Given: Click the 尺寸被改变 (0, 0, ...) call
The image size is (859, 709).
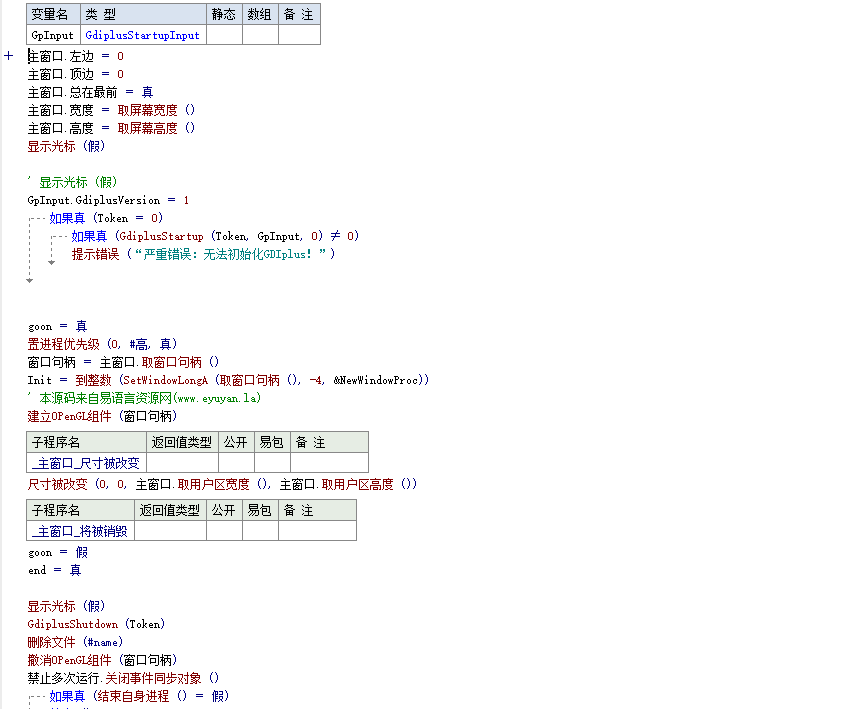Looking at the screenshot, I should tap(222, 484).
